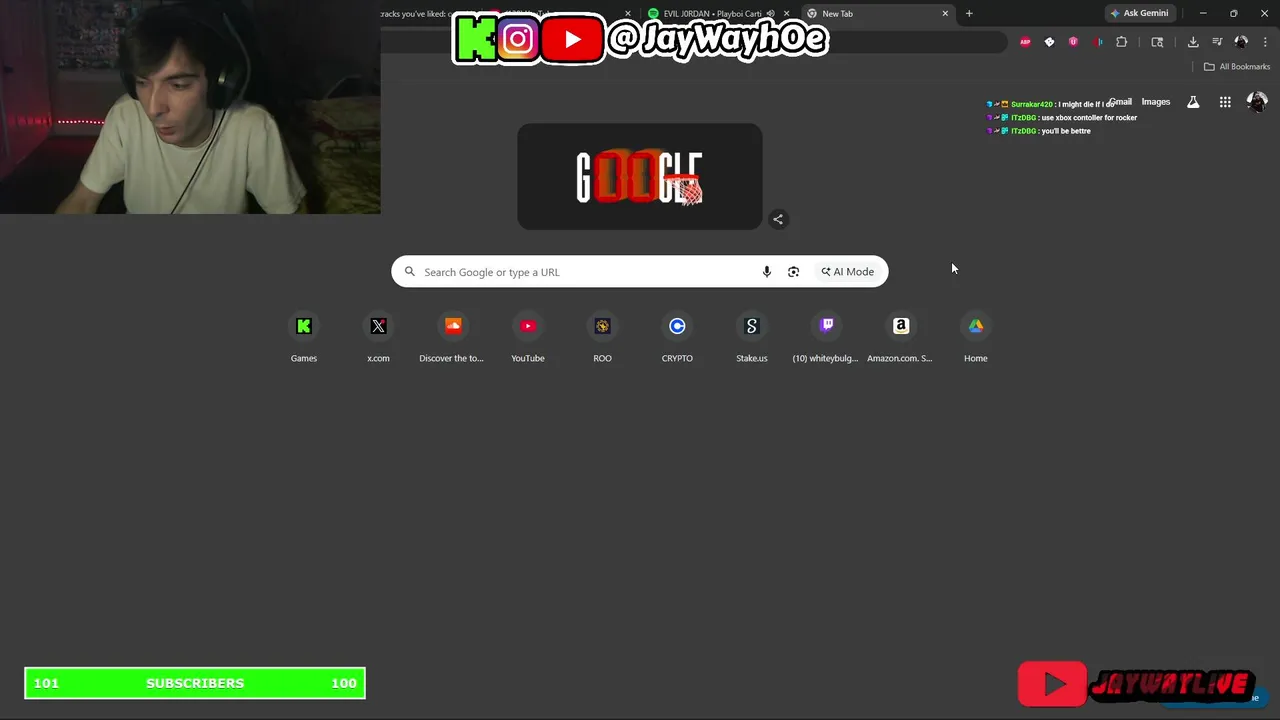Share the Google Doodle
Image resolution: width=1280 pixels, height=720 pixels.
778,219
